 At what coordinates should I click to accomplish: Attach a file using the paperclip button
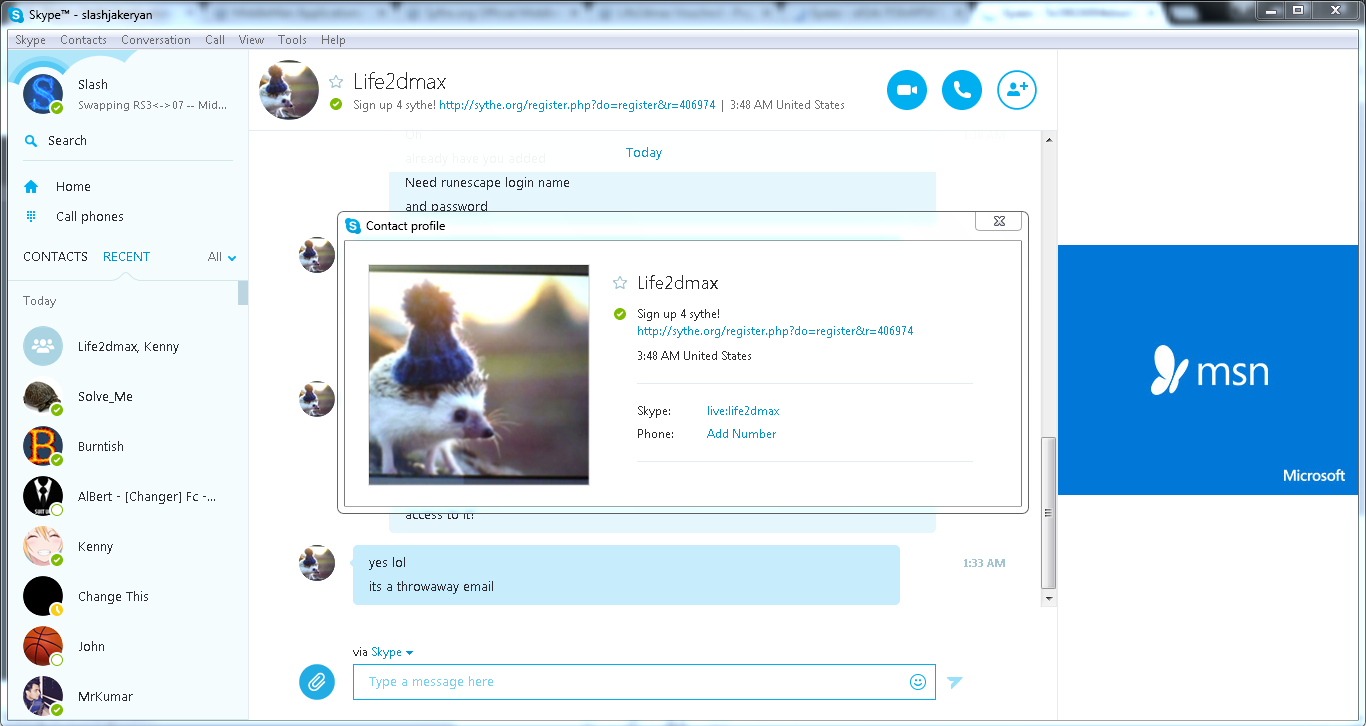316,682
